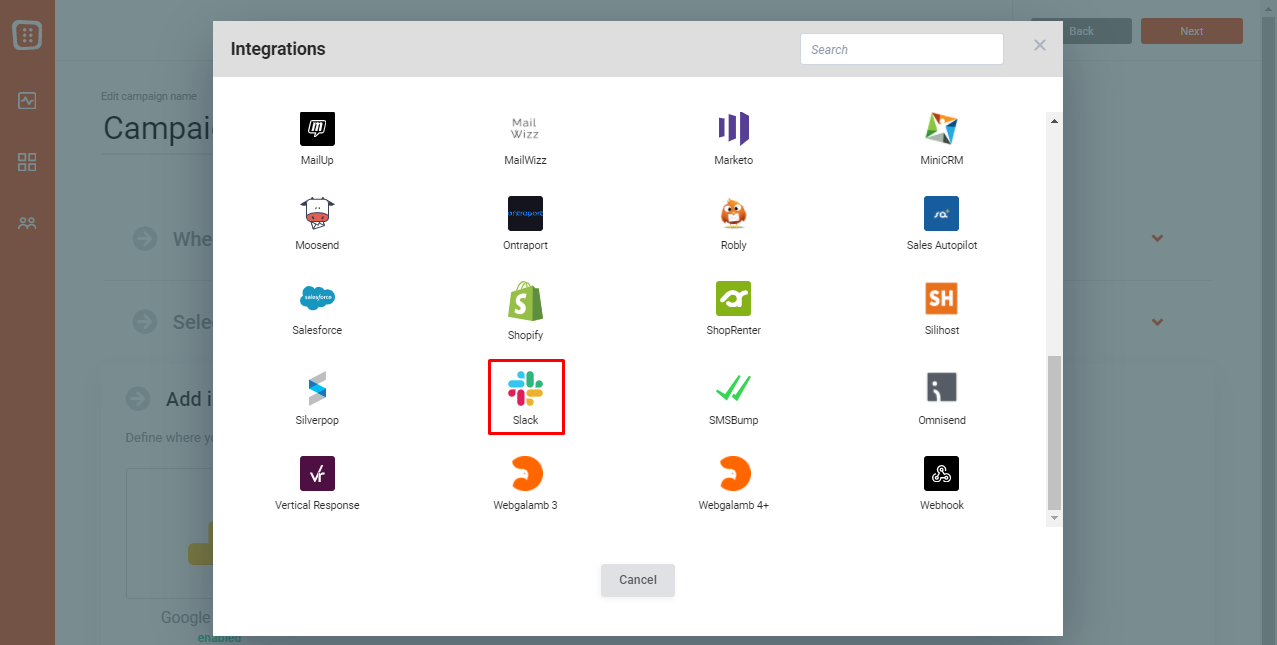Select the MailUp integration icon
The height and width of the screenshot is (645, 1277).
(x=317, y=129)
